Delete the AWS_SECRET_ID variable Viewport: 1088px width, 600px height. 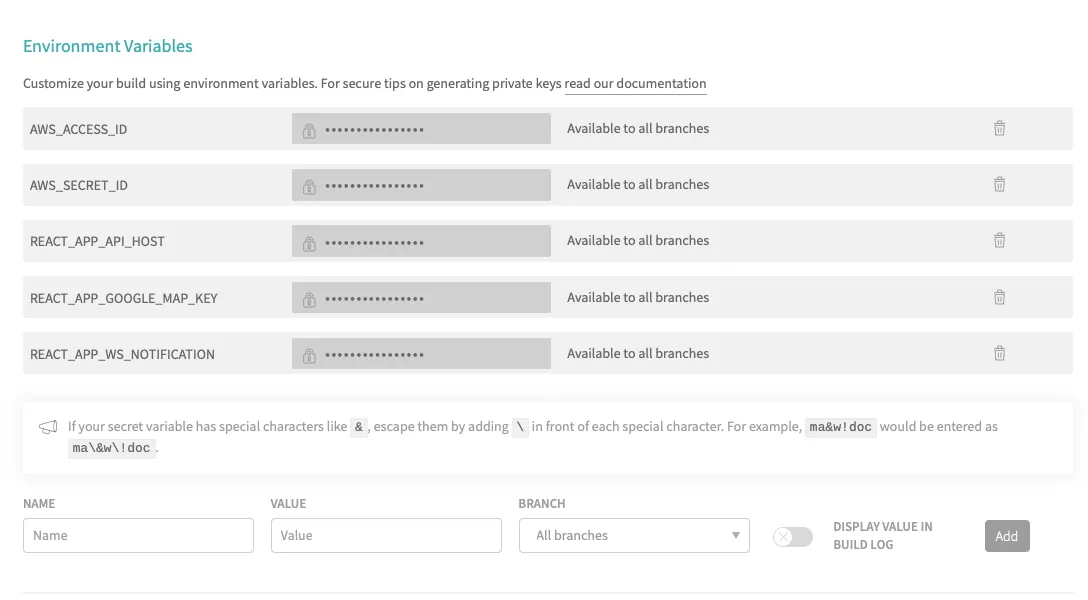click(999, 184)
